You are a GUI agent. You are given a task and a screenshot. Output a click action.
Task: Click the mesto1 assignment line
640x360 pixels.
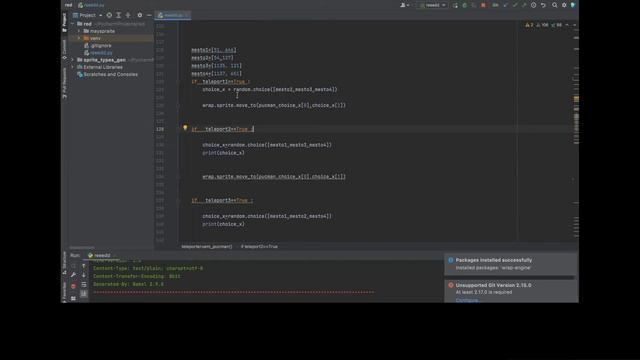pos(214,50)
